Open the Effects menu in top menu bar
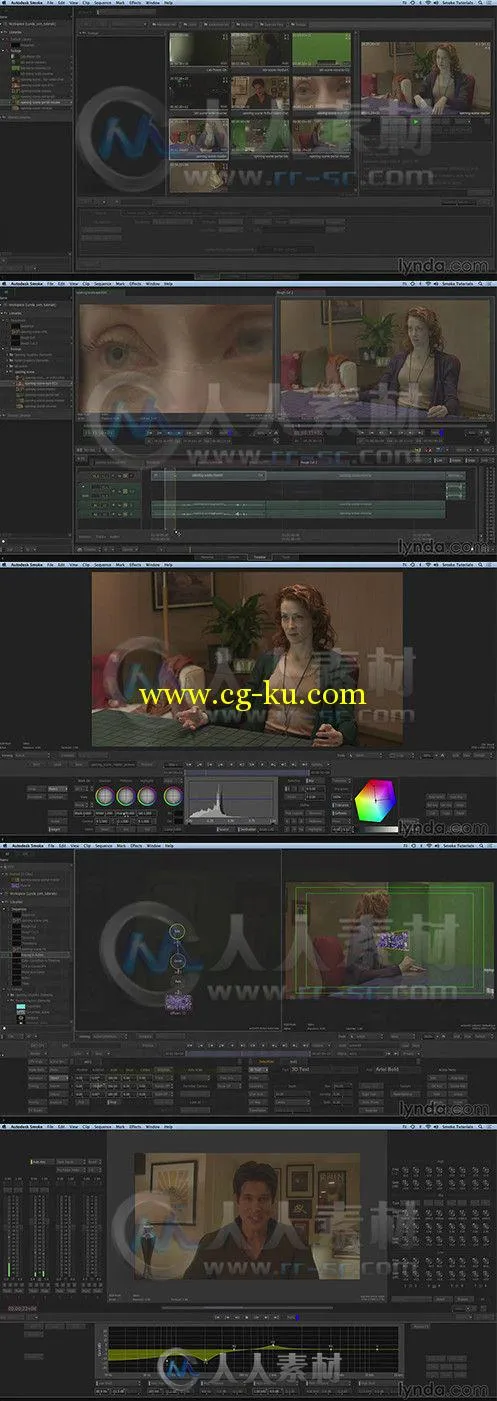Image resolution: width=497 pixels, height=1401 pixels. click(x=134, y=4)
